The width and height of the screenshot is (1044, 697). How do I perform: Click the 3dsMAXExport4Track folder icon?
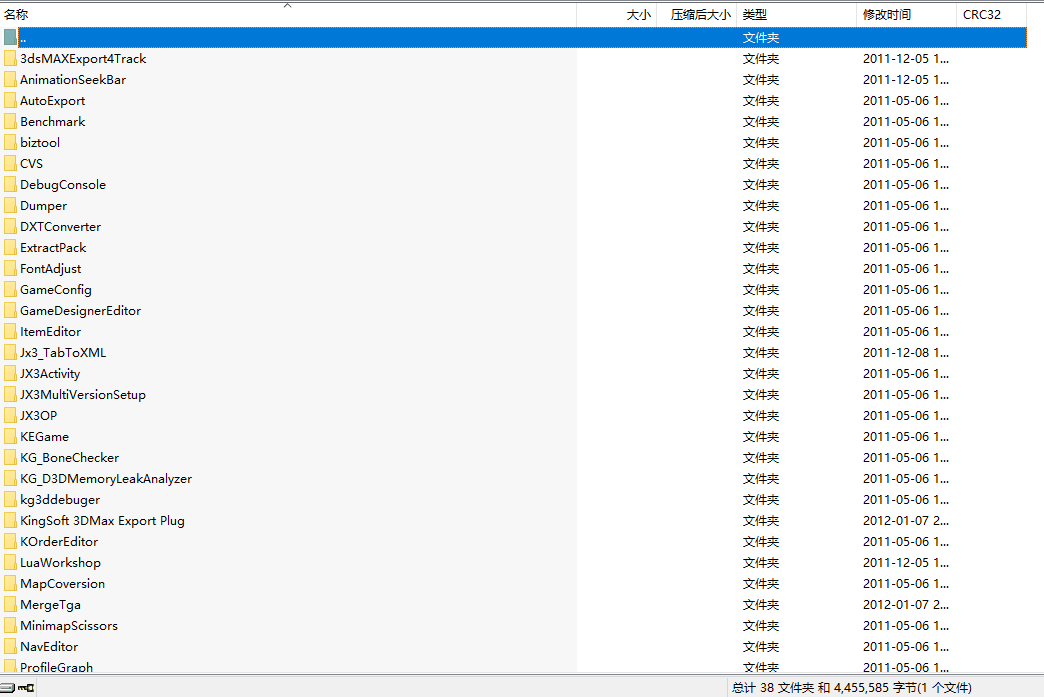[10, 59]
